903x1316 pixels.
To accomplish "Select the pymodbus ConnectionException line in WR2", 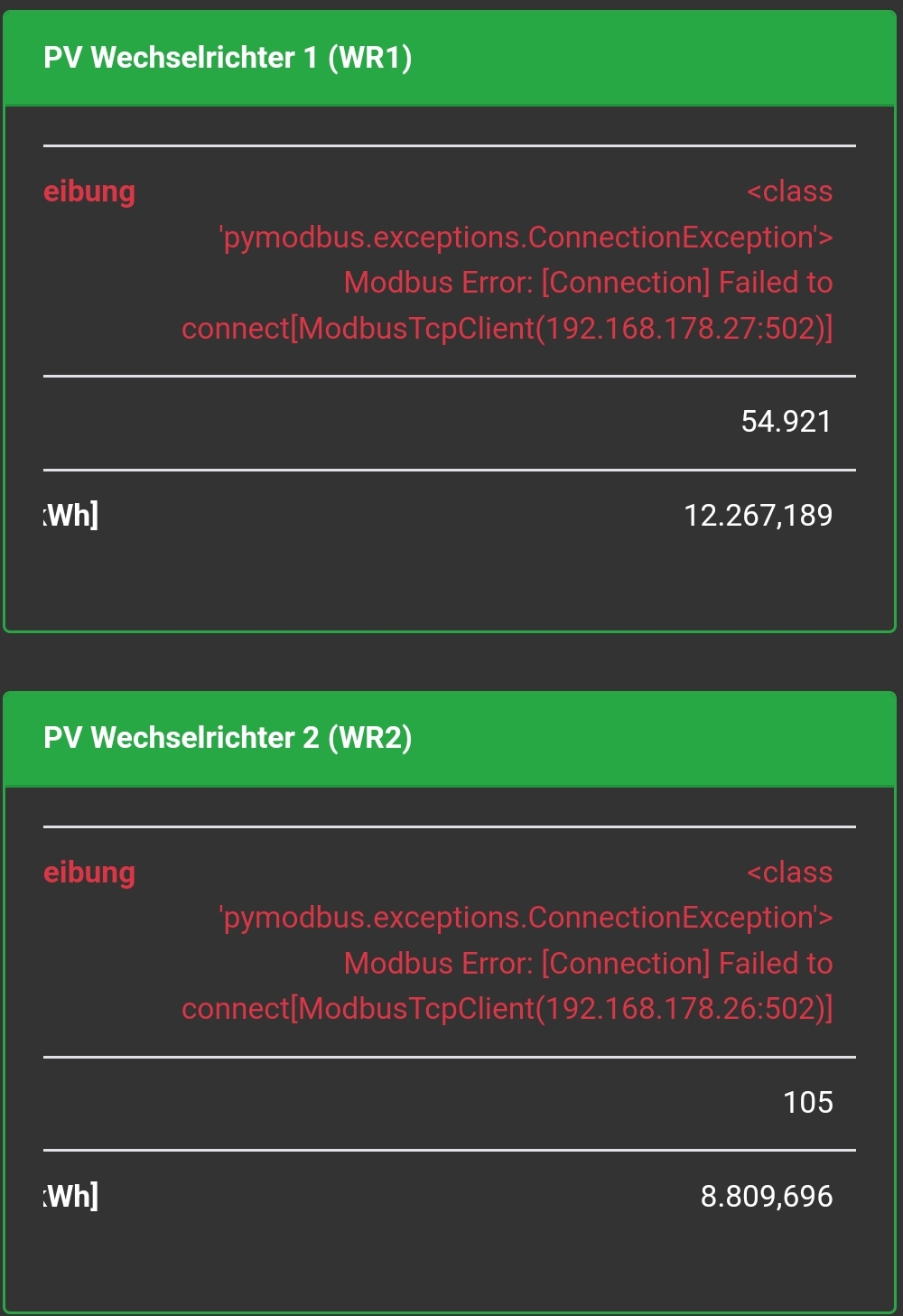I will click(x=526, y=918).
